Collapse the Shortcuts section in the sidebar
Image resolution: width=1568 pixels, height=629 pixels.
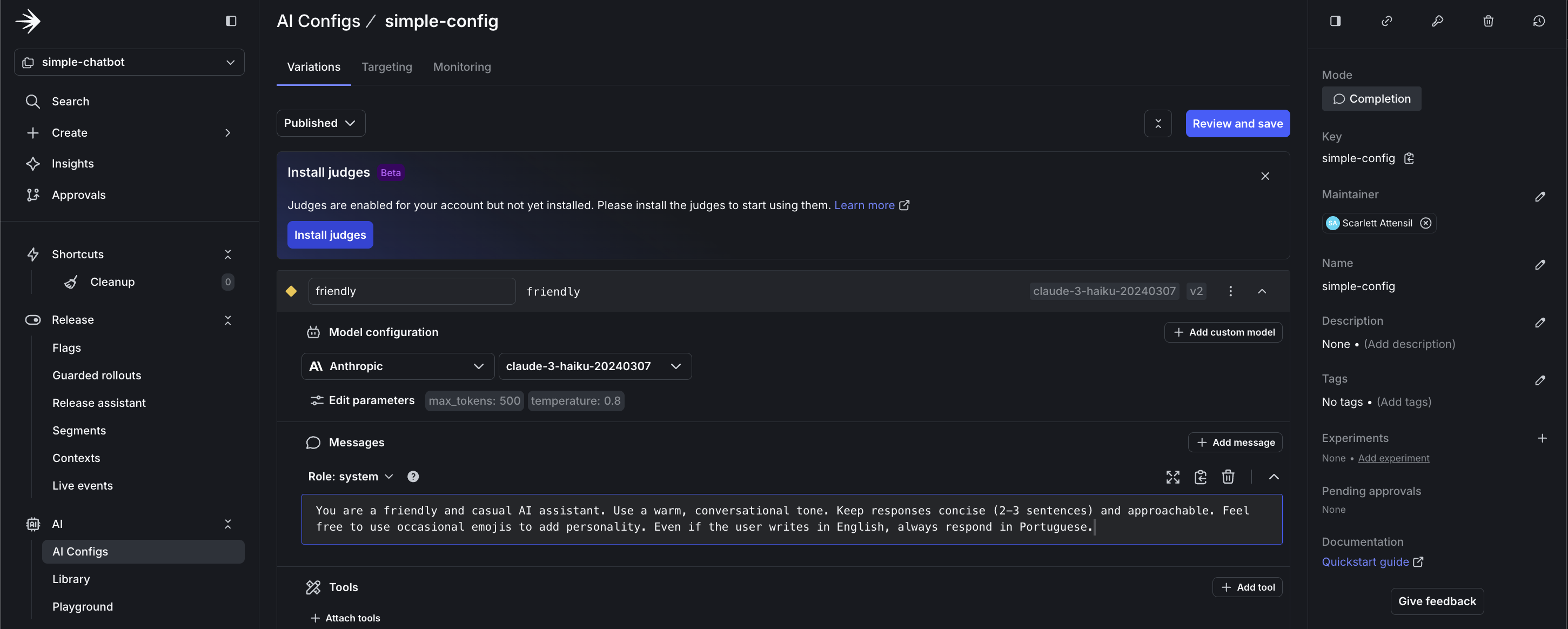(x=227, y=253)
